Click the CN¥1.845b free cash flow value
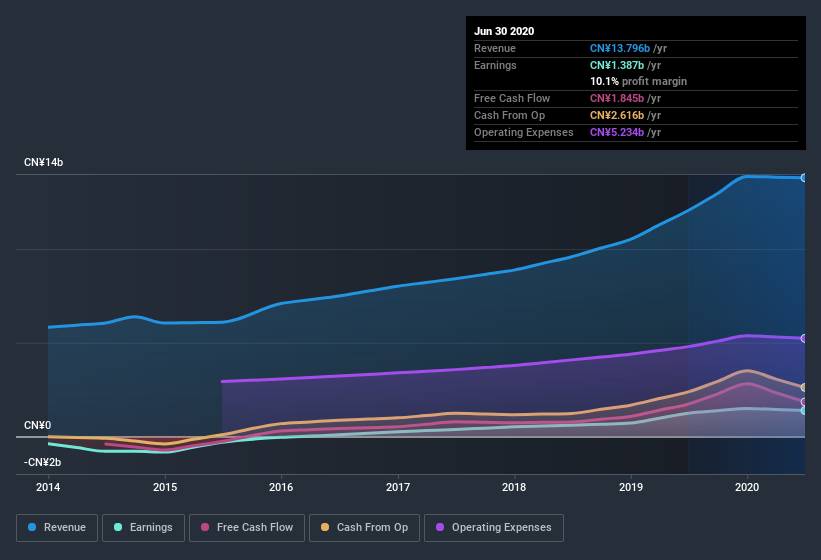 (x=617, y=98)
